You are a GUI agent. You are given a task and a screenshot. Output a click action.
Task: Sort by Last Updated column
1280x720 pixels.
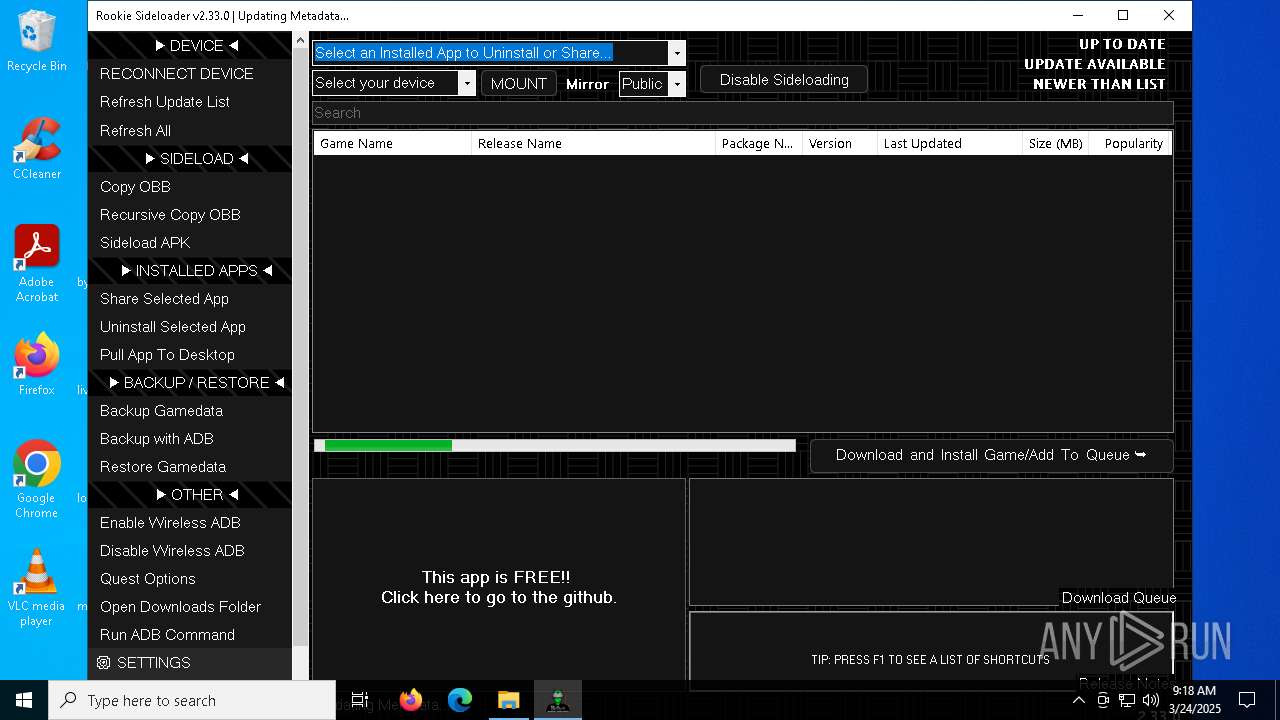tap(949, 143)
